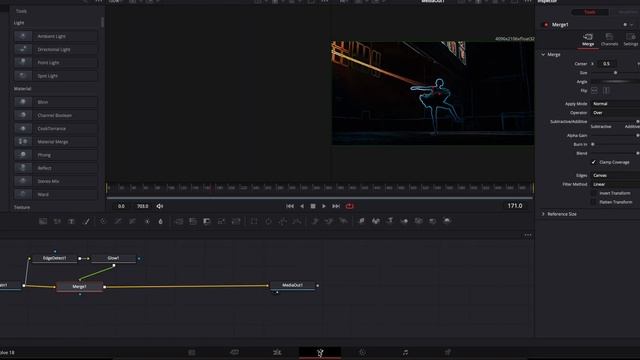Select the Material Merge tool
The height and width of the screenshot is (360, 640).
(56, 142)
